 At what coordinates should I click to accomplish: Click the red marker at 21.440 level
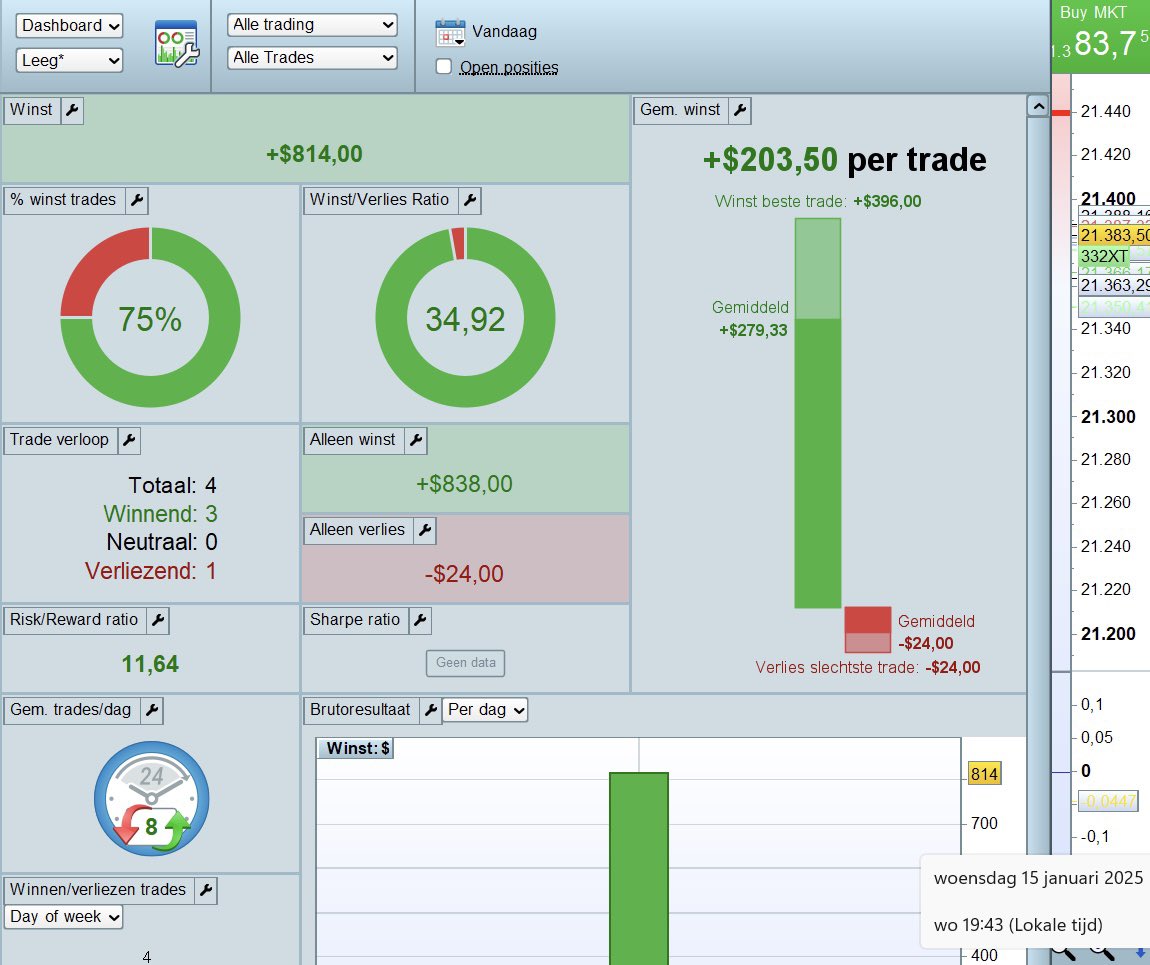(1061, 113)
